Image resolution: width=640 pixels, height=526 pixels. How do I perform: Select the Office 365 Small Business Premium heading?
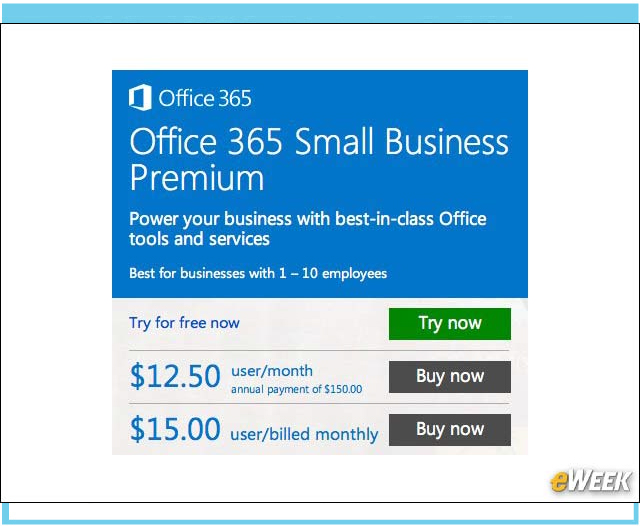coord(319,159)
